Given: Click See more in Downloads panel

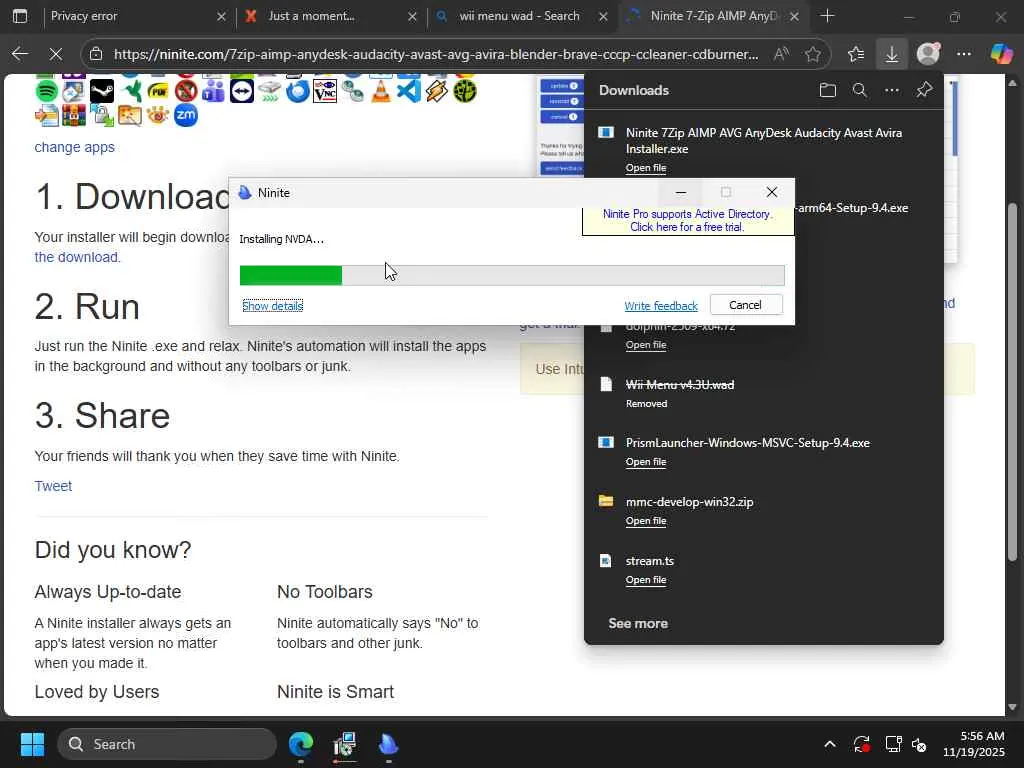Looking at the screenshot, I should [x=638, y=624].
